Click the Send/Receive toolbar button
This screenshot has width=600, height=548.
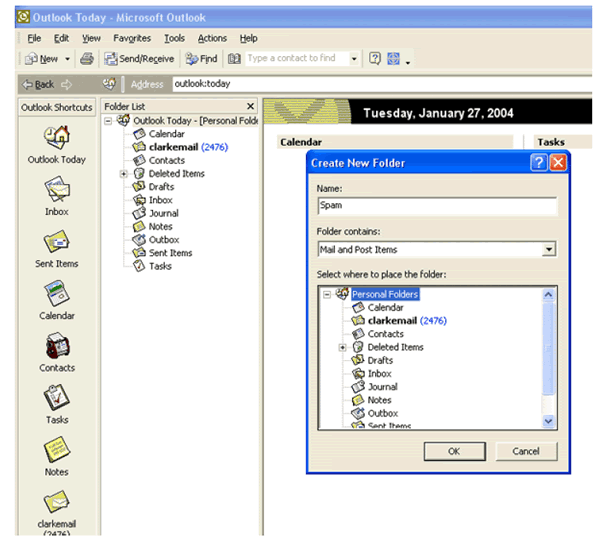click(x=139, y=59)
